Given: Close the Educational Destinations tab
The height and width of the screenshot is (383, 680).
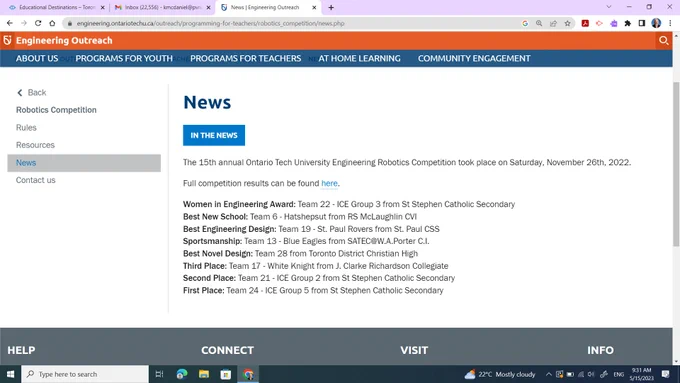Looking at the screenshot, I should [x=103, y=7].
